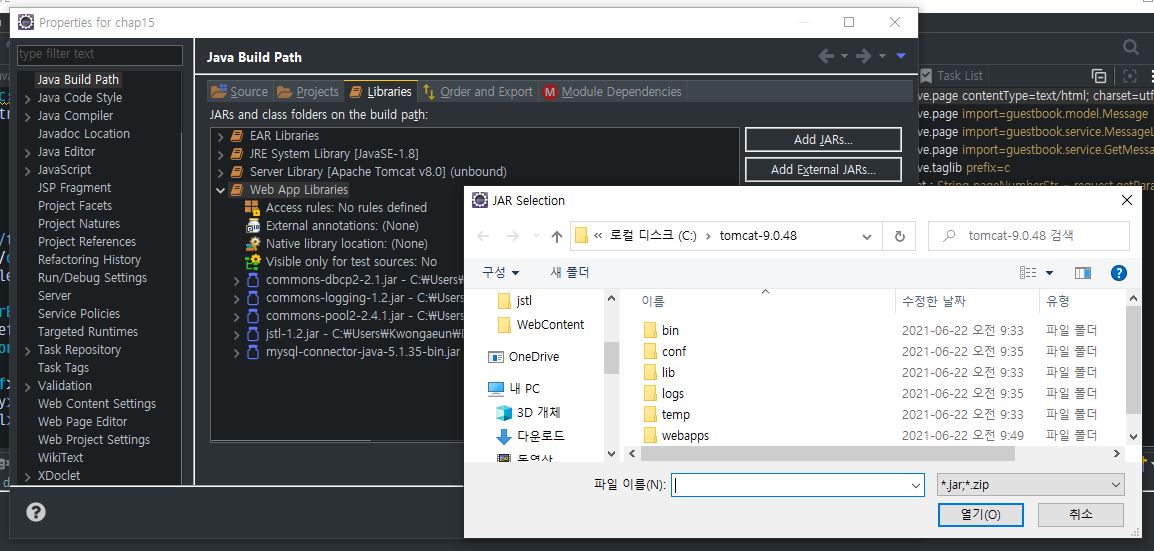Open the file name history dropdown arrow
1154x551 pixels.
click(x=916, y=485)
